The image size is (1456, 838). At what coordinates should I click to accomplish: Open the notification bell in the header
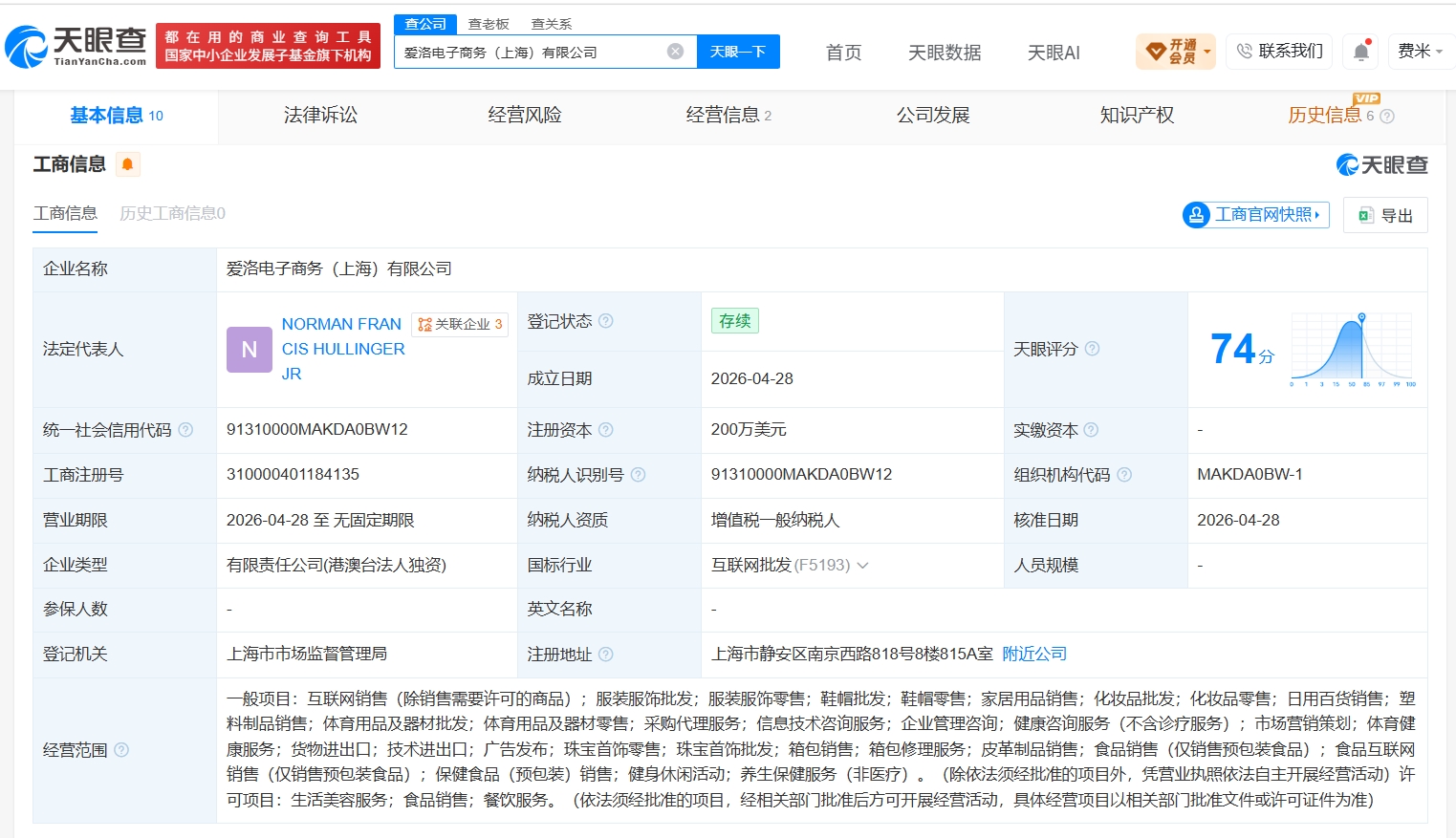click(x=1361, y=52)
